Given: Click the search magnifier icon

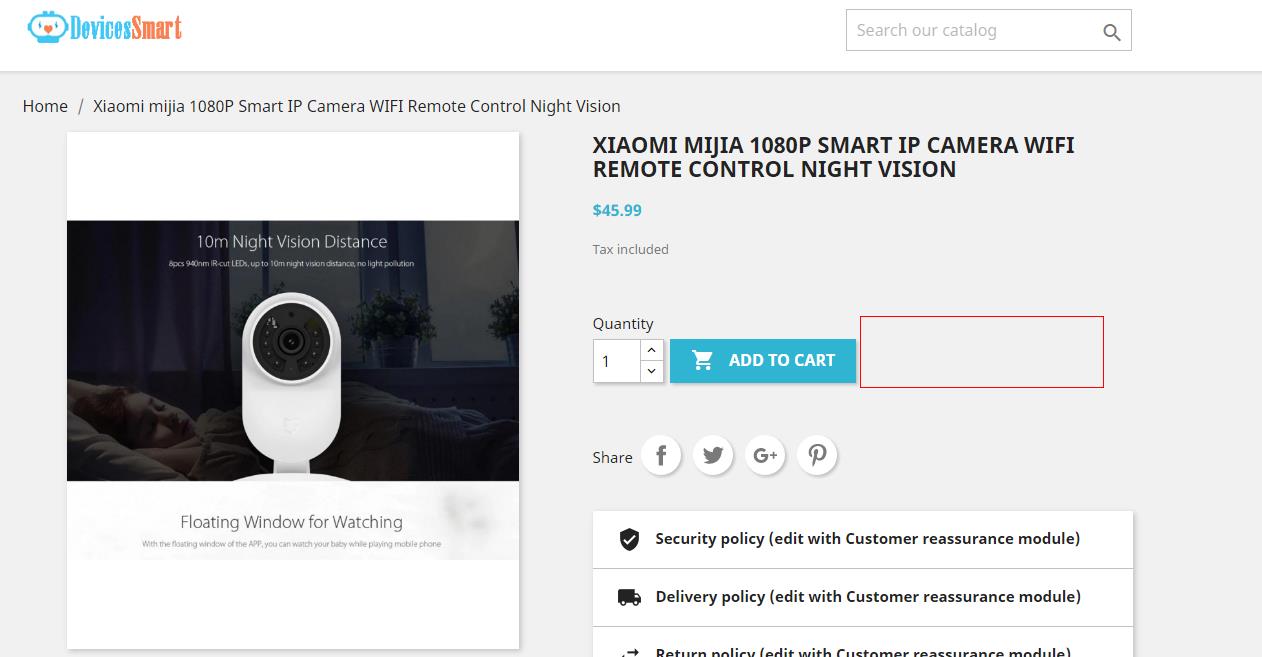Looking at the screenshot, I should [x=1111, y=32].
